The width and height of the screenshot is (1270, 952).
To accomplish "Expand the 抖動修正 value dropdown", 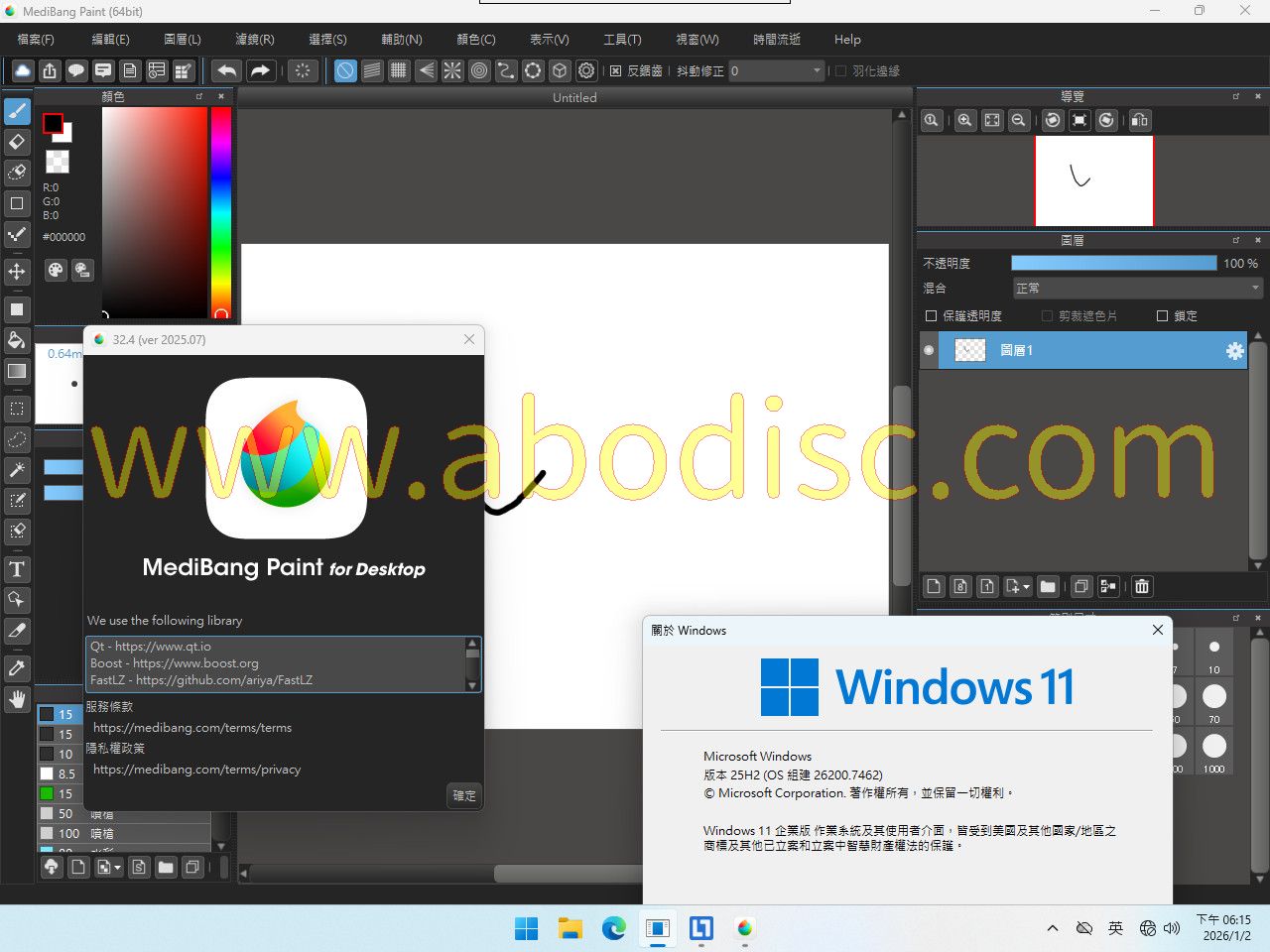I will [817, 70].
